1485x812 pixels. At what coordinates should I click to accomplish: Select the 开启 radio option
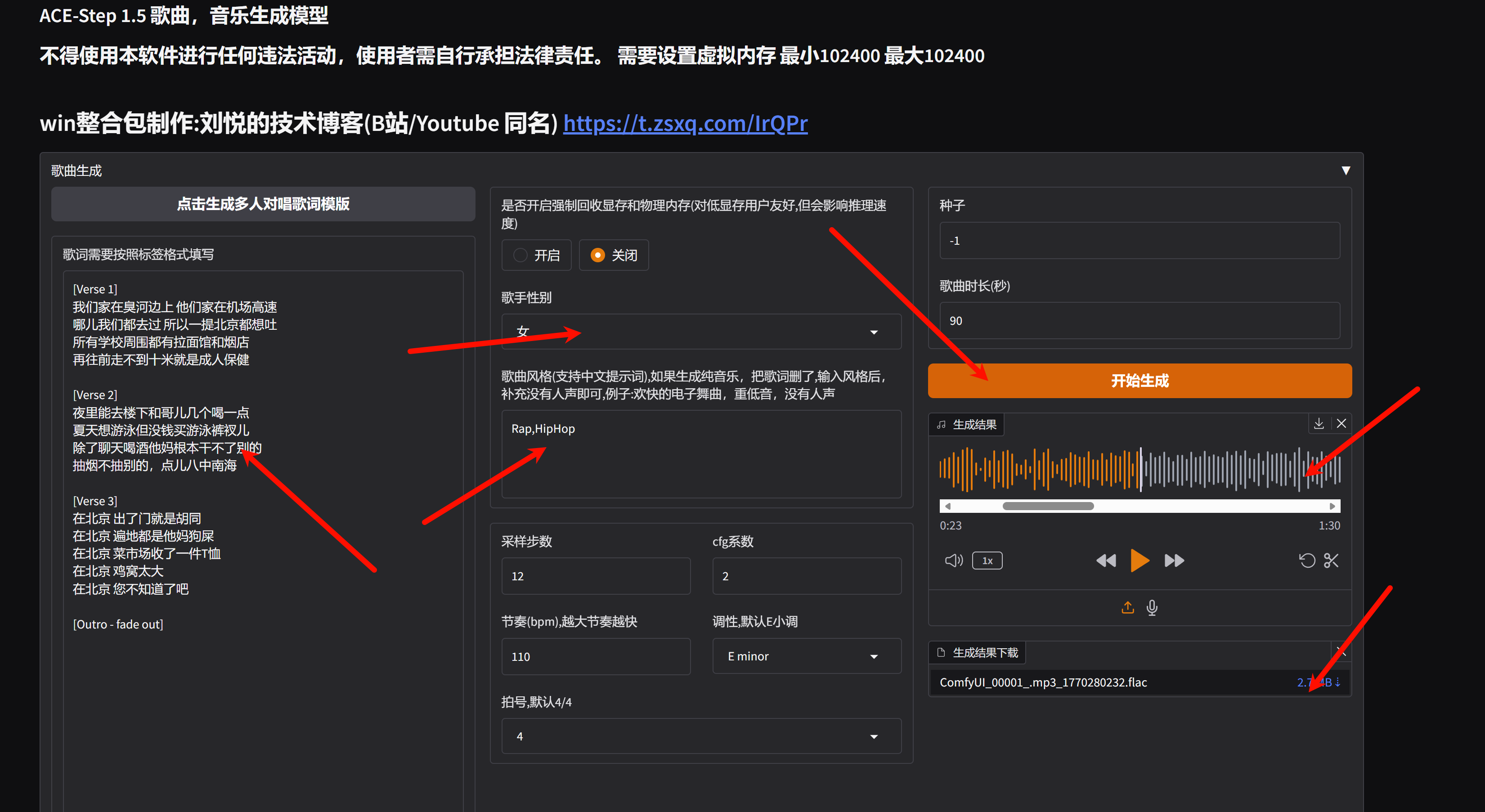point(520,256)
